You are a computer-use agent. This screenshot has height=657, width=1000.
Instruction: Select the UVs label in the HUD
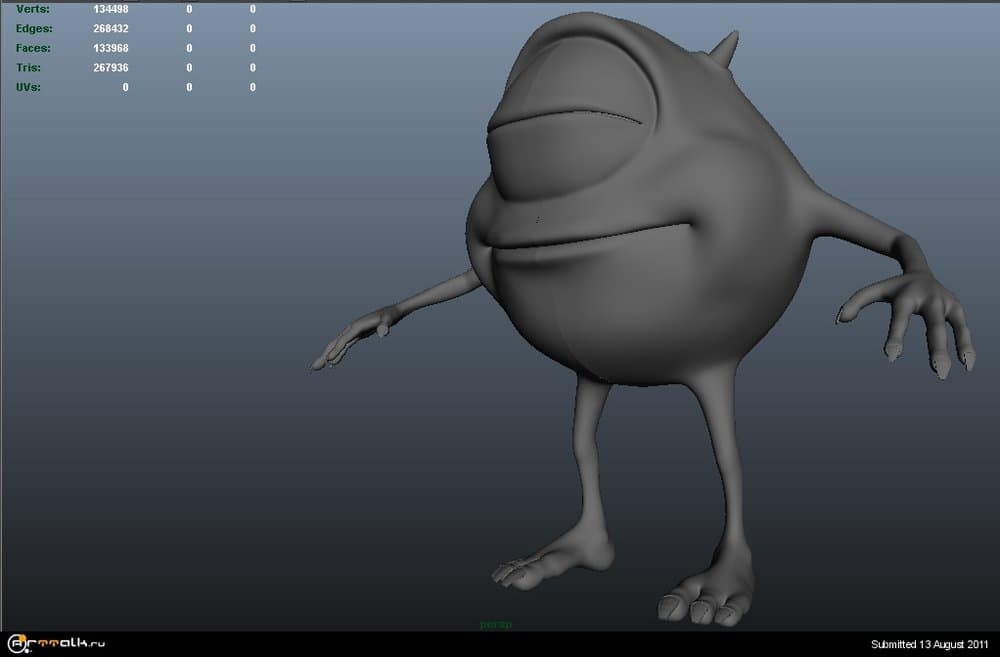coord(29,87)
